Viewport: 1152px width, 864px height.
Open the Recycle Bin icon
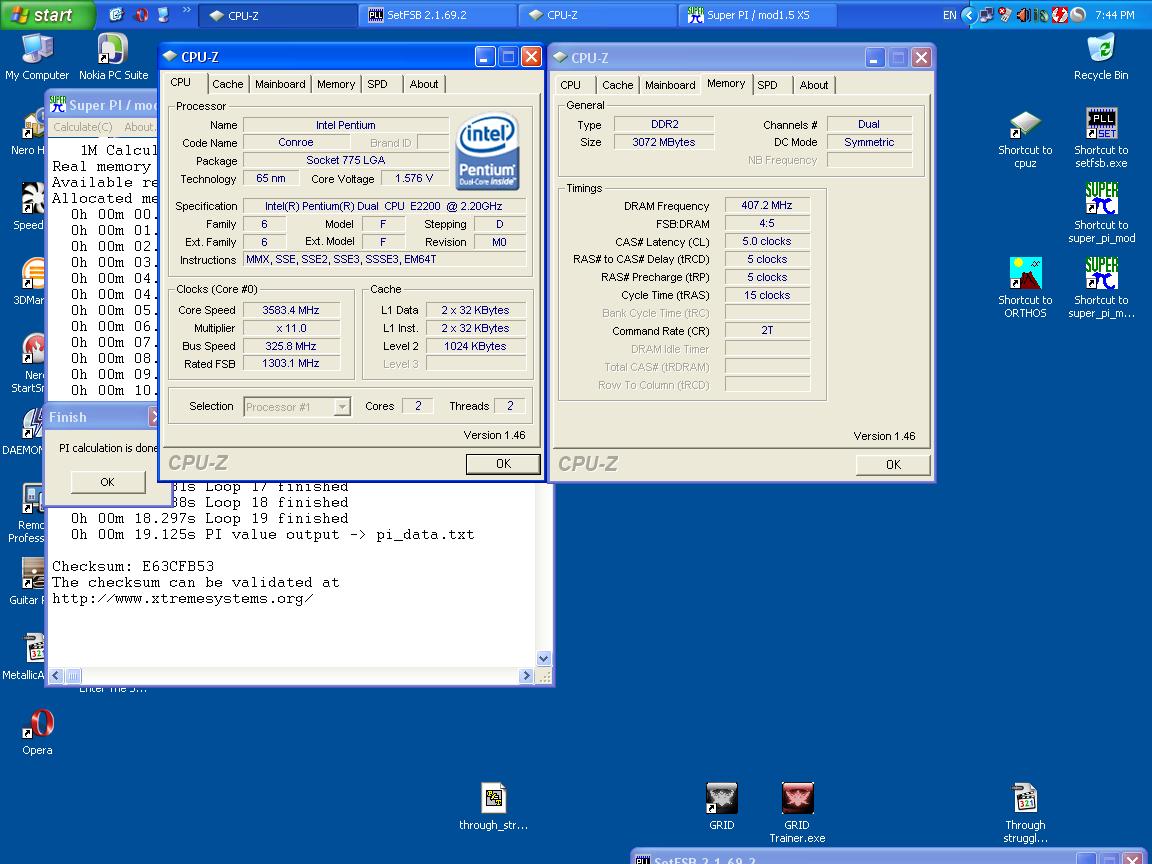(x=1101, y=57)
